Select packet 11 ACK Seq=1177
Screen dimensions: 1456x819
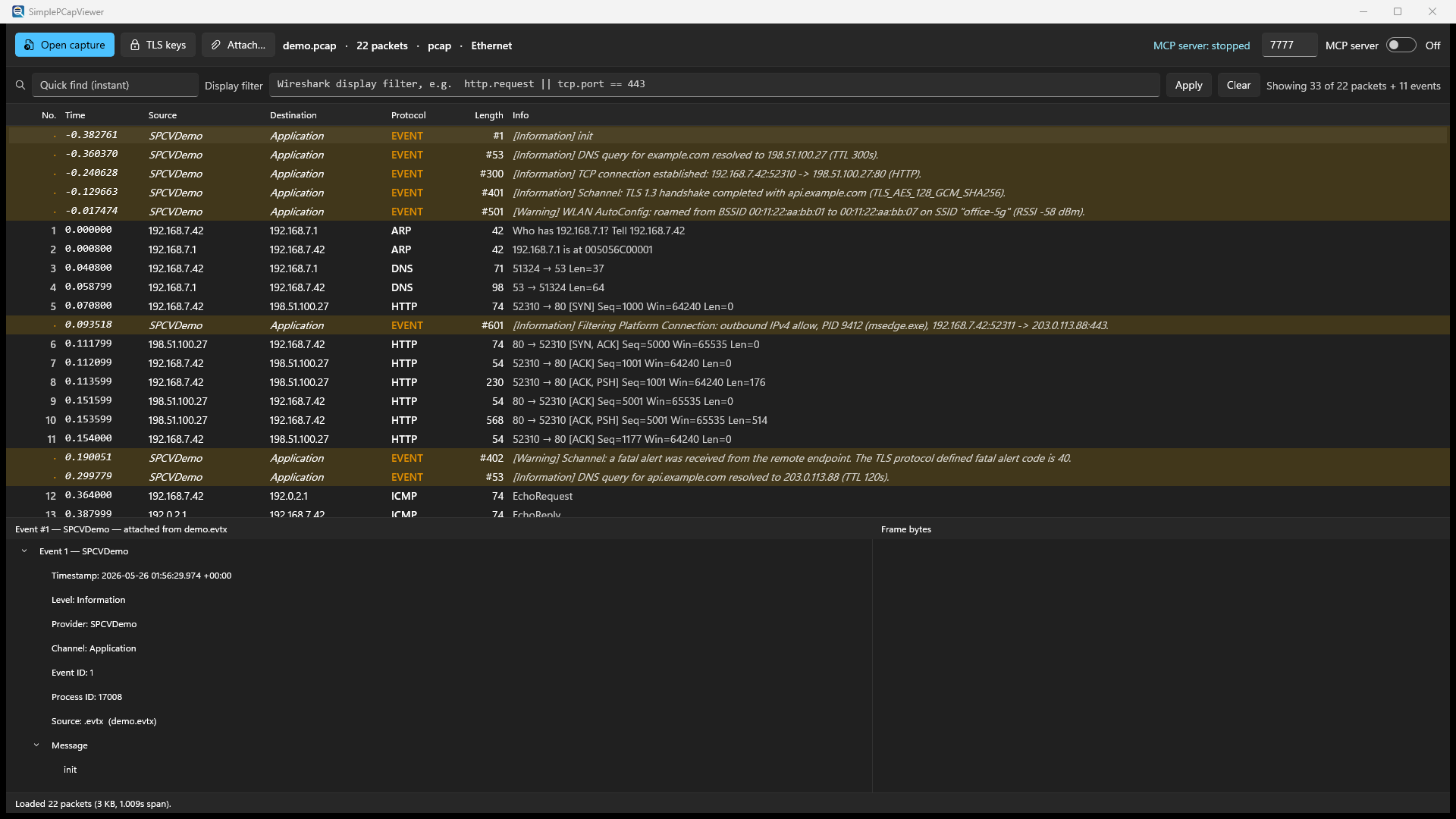728,439
